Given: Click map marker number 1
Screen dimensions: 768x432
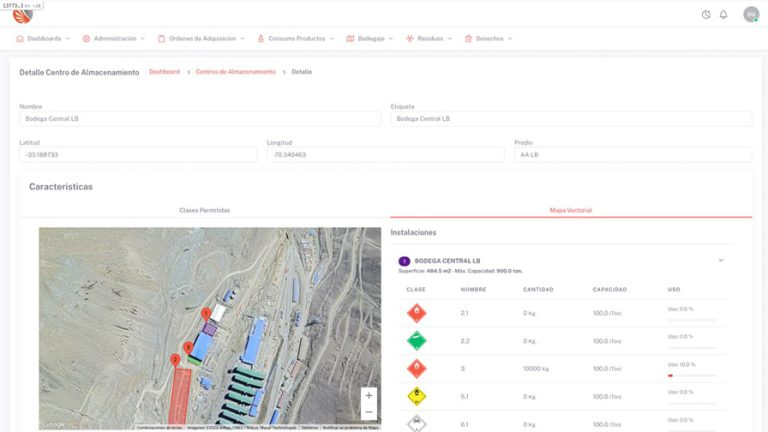Looking at the screenshot, I should (x=206, y=313).
